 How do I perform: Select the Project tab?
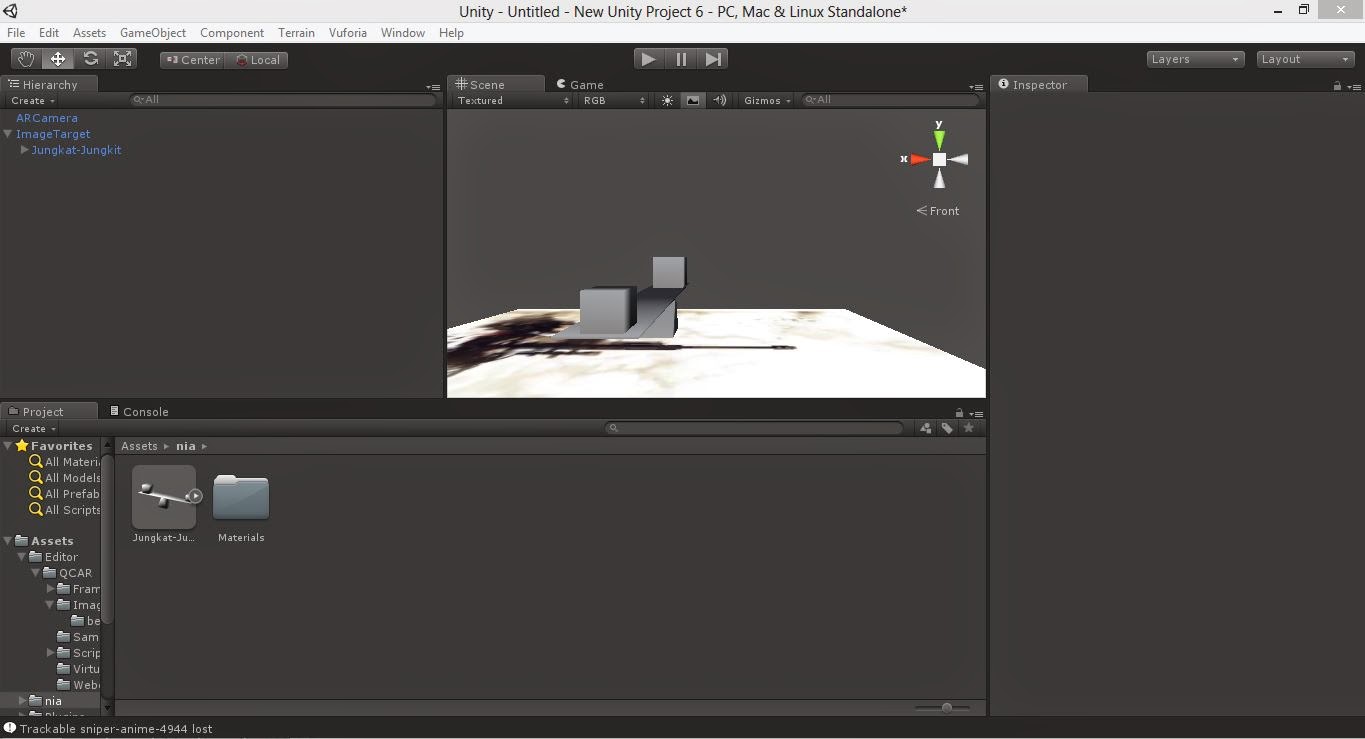tap(49, 411)
